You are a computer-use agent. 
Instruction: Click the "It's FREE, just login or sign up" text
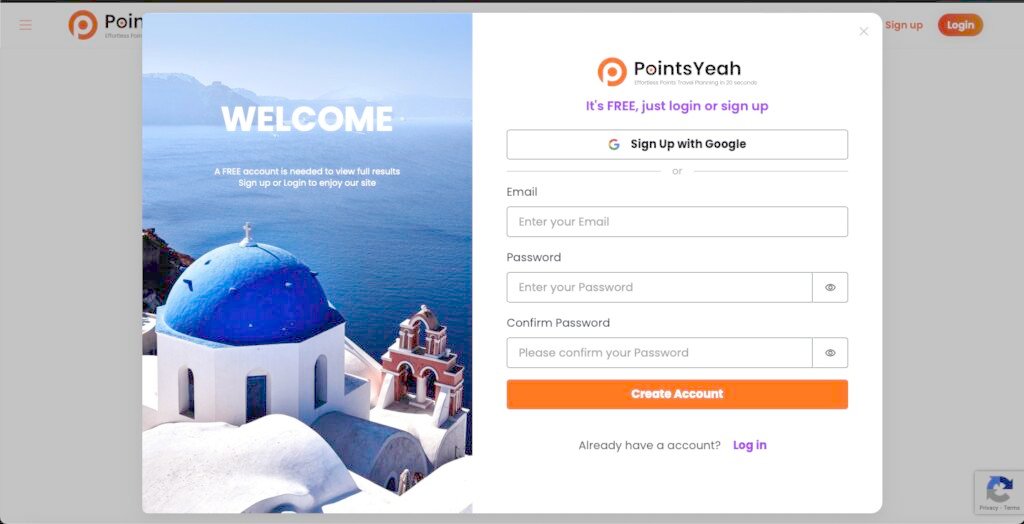tap(677, 106)
